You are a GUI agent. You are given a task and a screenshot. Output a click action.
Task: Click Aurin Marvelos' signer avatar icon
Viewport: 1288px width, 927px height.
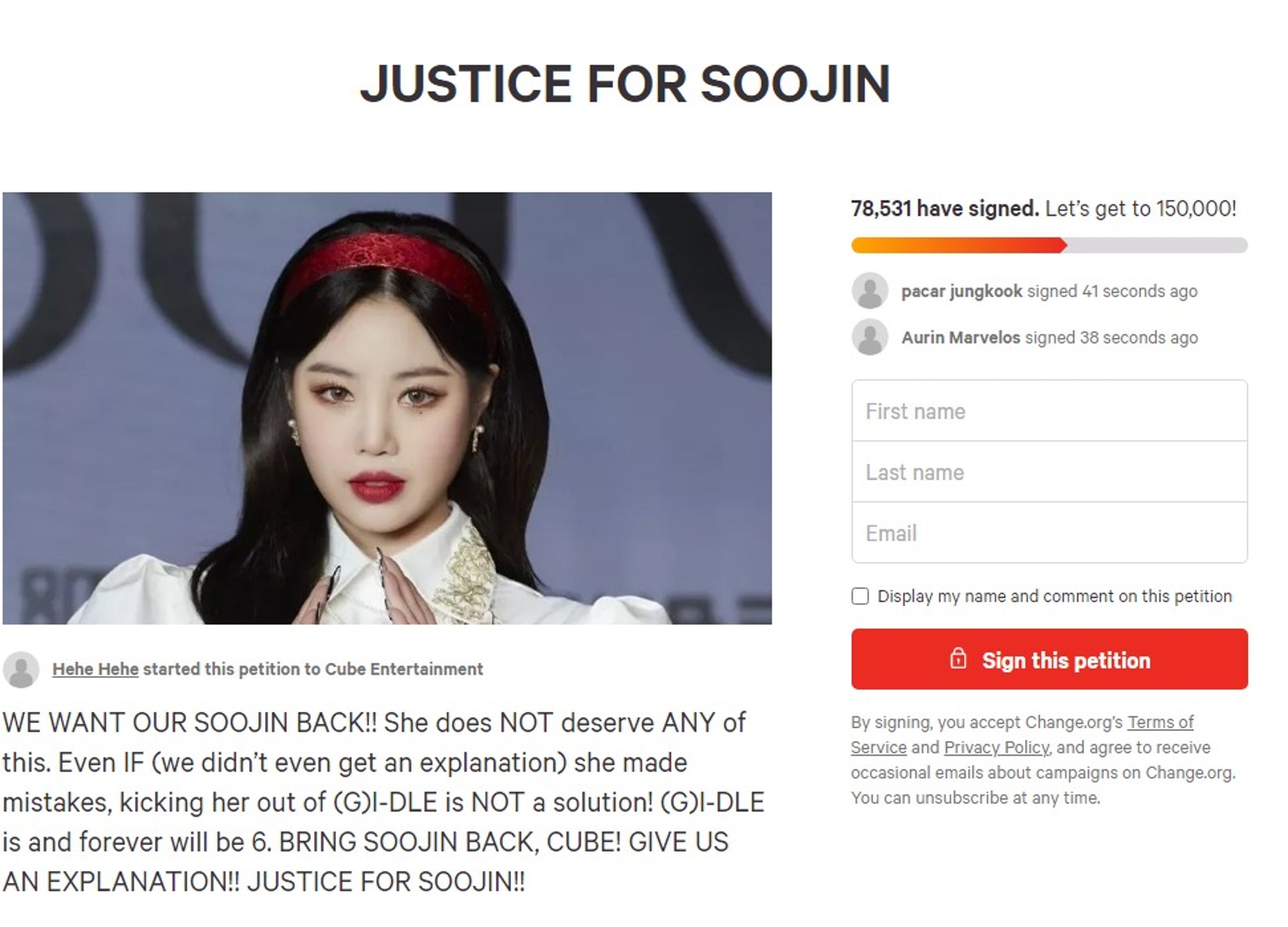[x=870, y=337]
